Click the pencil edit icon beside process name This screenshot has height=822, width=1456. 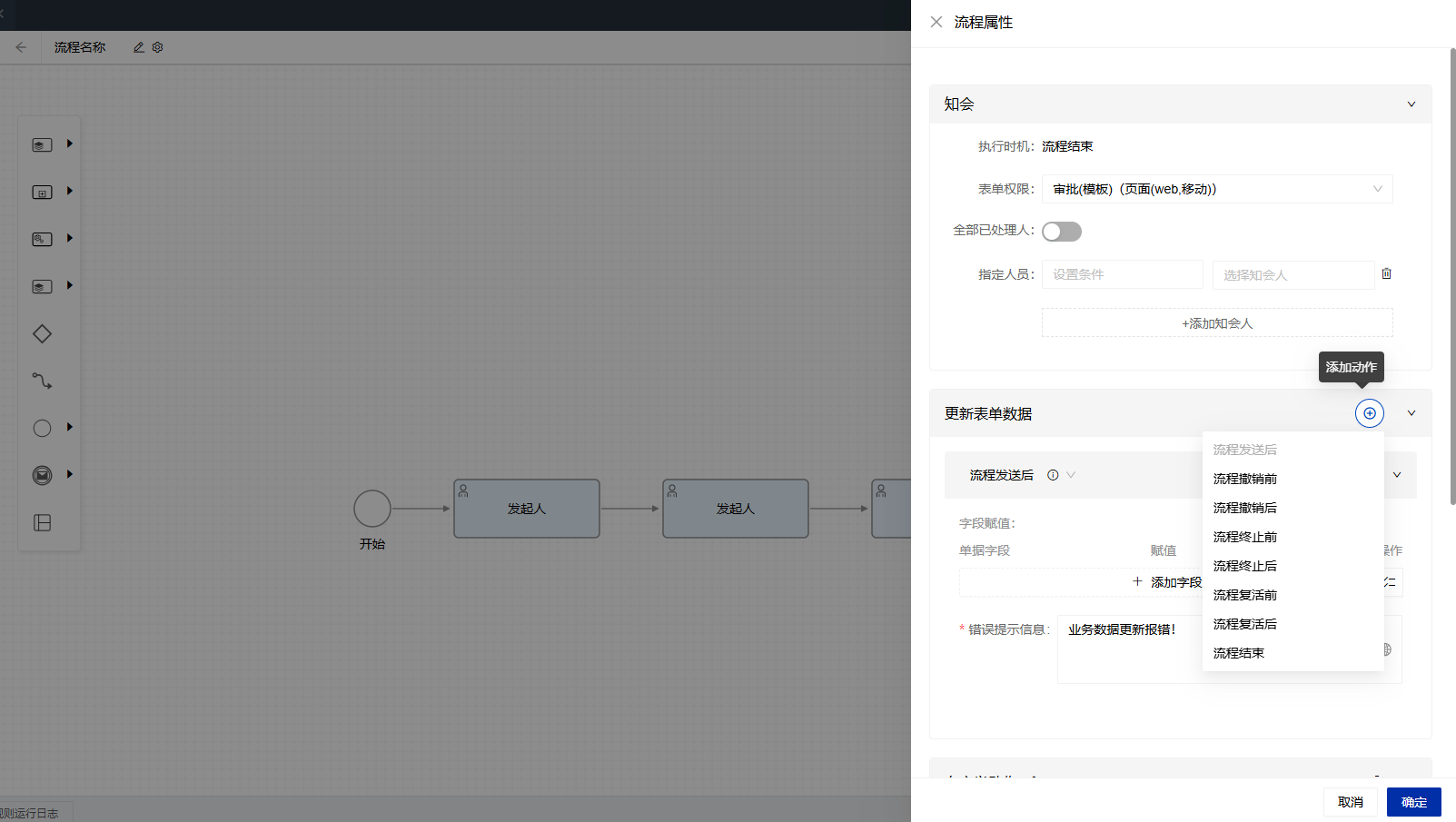139,47
